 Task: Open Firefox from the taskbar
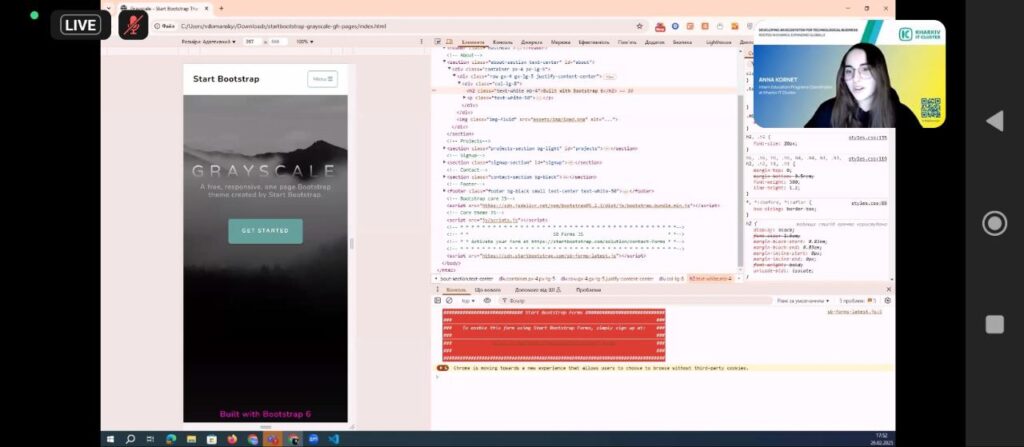click(232, 439)
